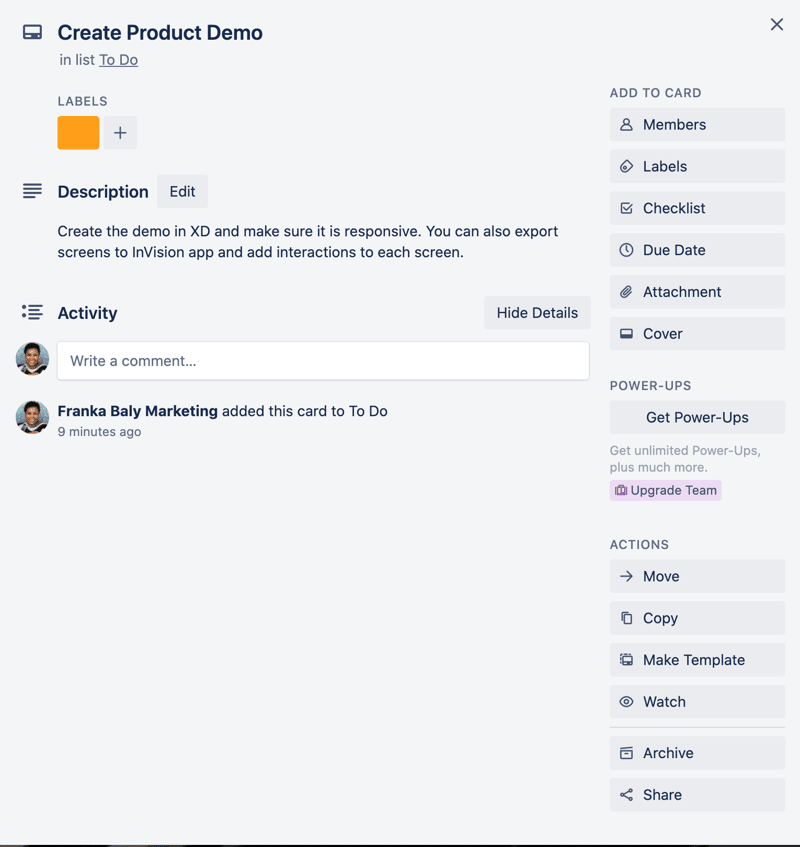Open the To Do list link
Image resolution: width=800 pixels, height=847 pixels.
(118, 60)
